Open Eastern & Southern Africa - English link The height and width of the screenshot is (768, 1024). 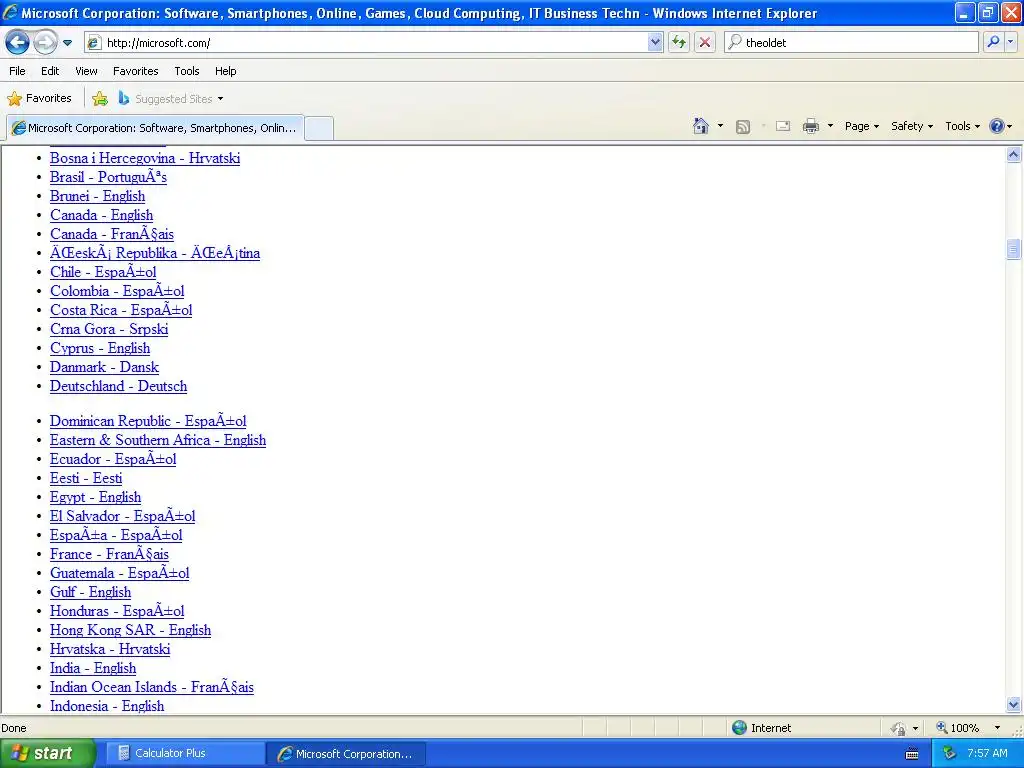pyautogui.click(x=158, y=440)
